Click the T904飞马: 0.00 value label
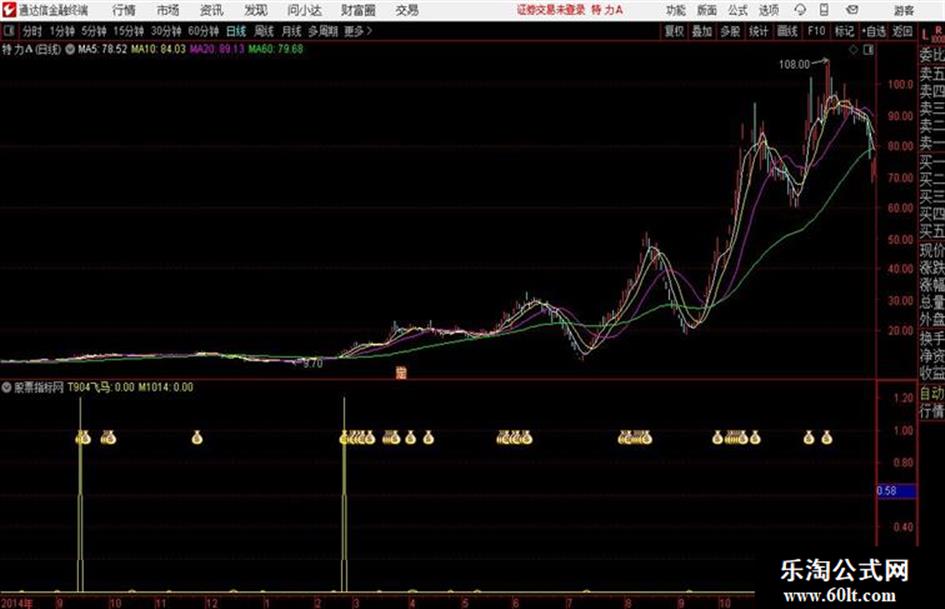 [x=101, y=387]
